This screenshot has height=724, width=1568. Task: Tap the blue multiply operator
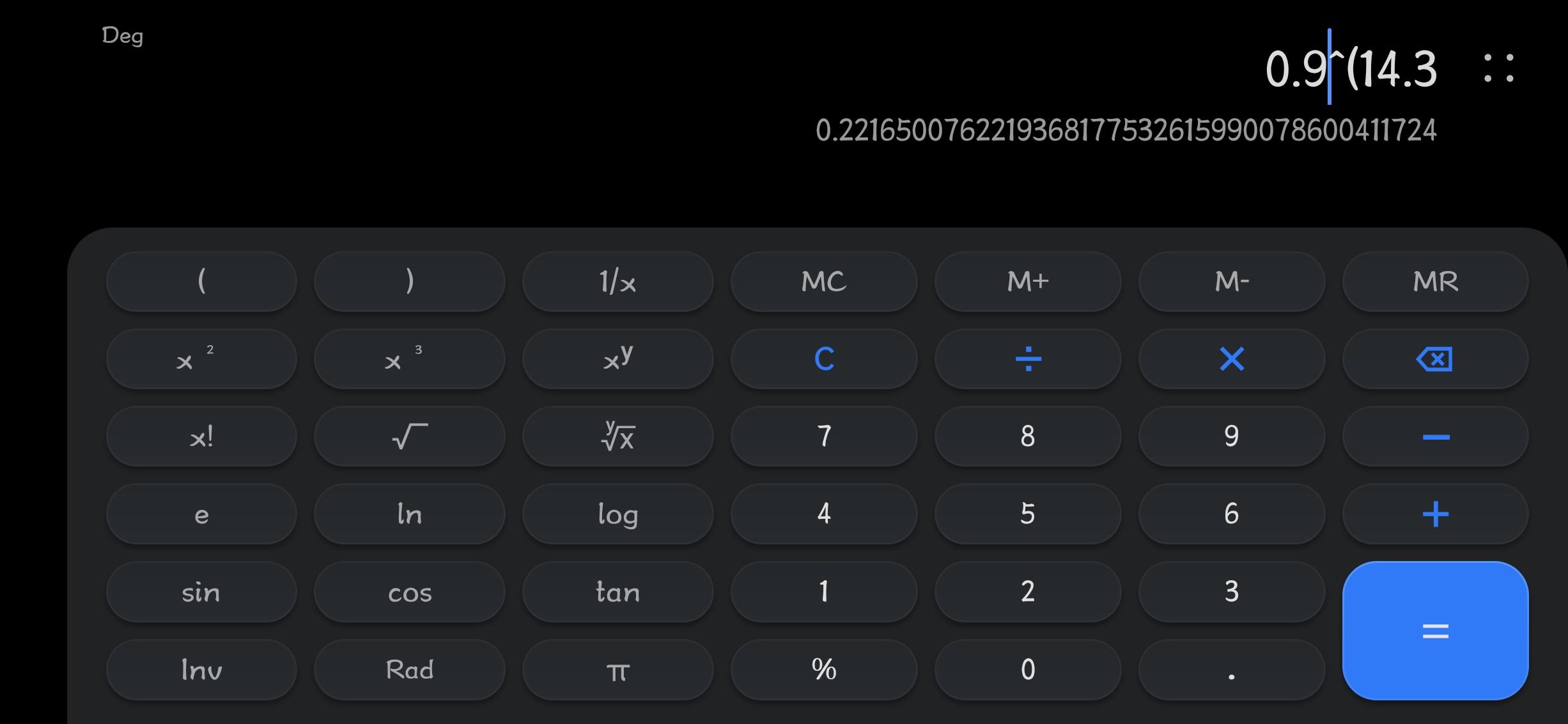1231,359
